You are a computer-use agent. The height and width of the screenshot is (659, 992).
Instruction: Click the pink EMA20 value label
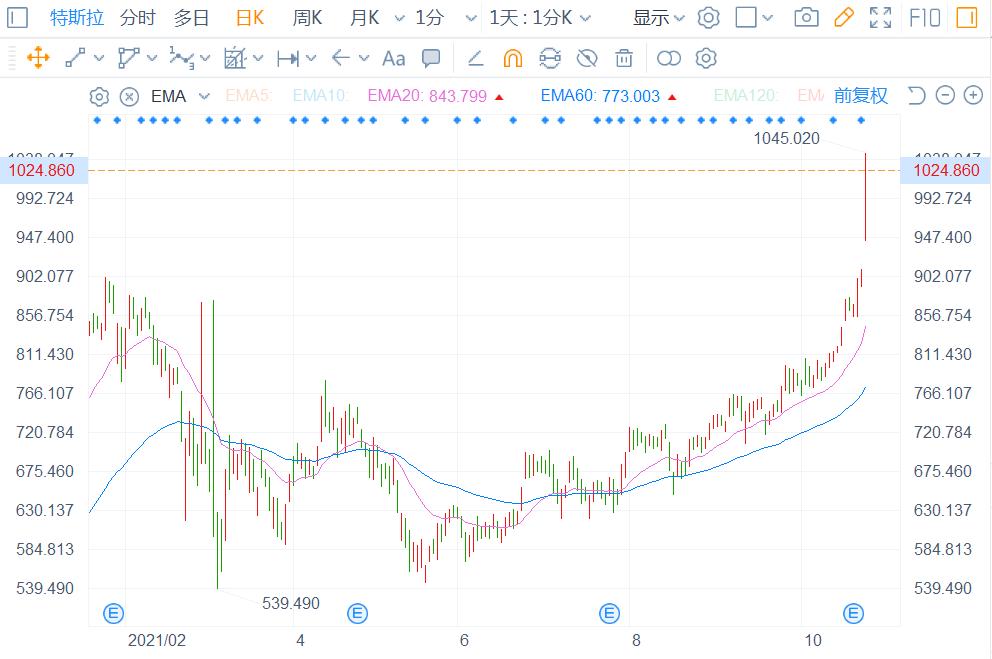(x=427, y=96)
